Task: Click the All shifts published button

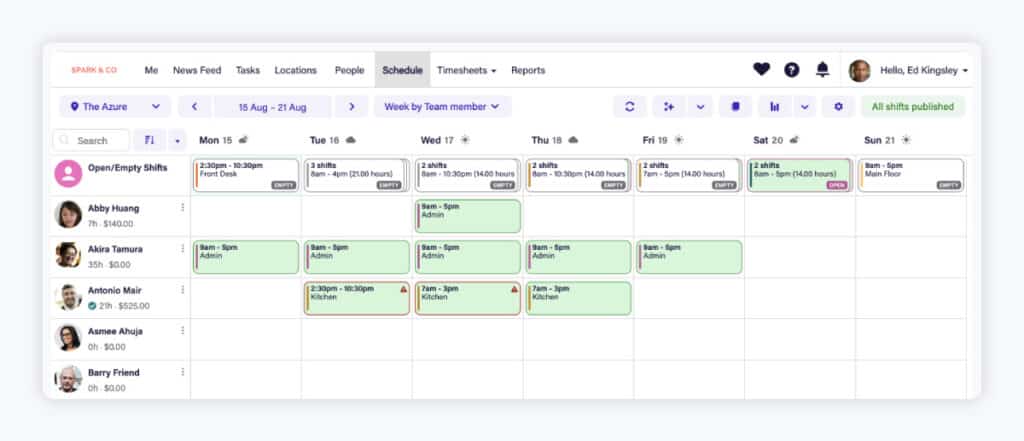Action: click(x=913, y=106)
